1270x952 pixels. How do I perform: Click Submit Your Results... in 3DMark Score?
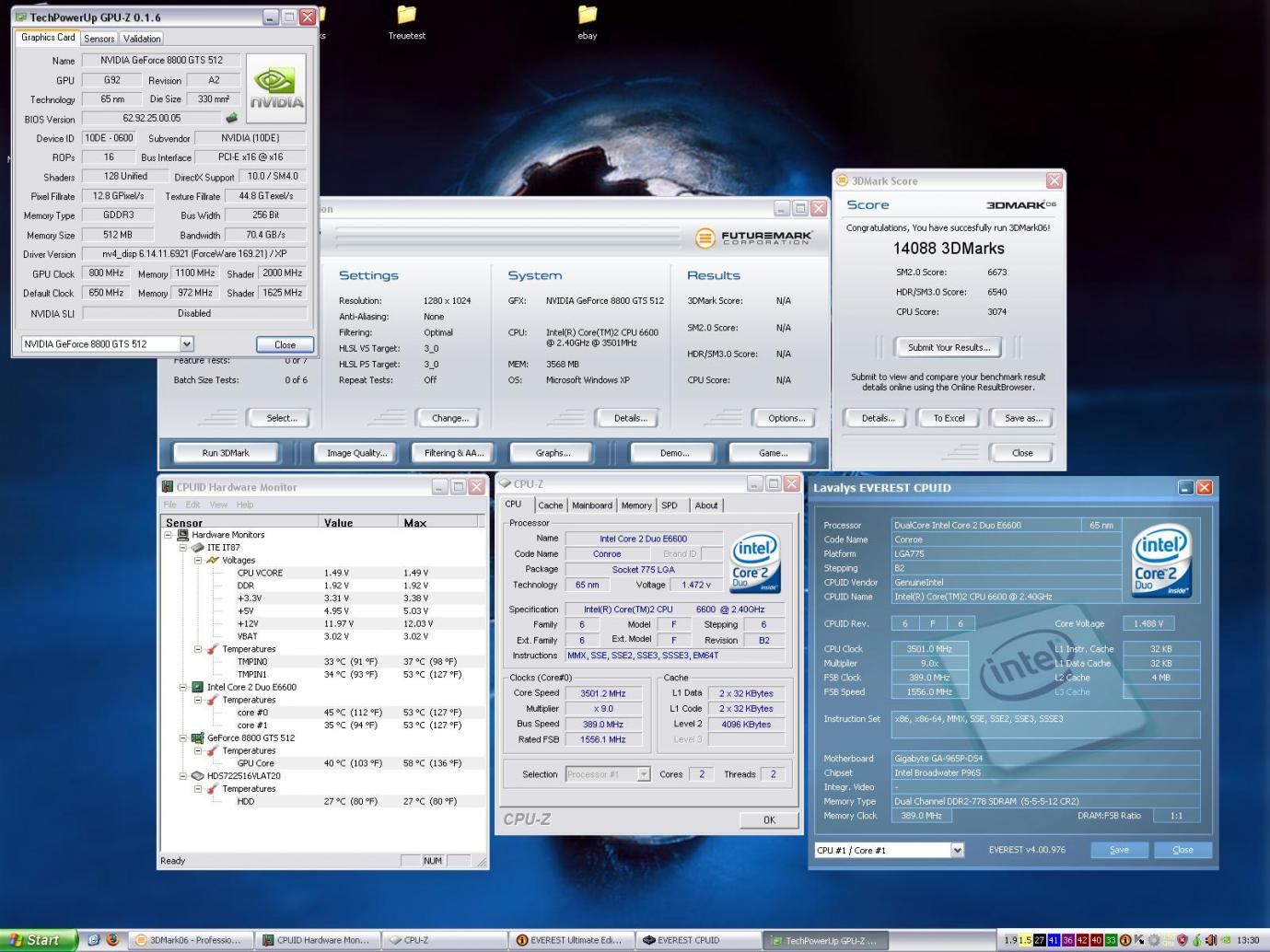tap(949, 347)
